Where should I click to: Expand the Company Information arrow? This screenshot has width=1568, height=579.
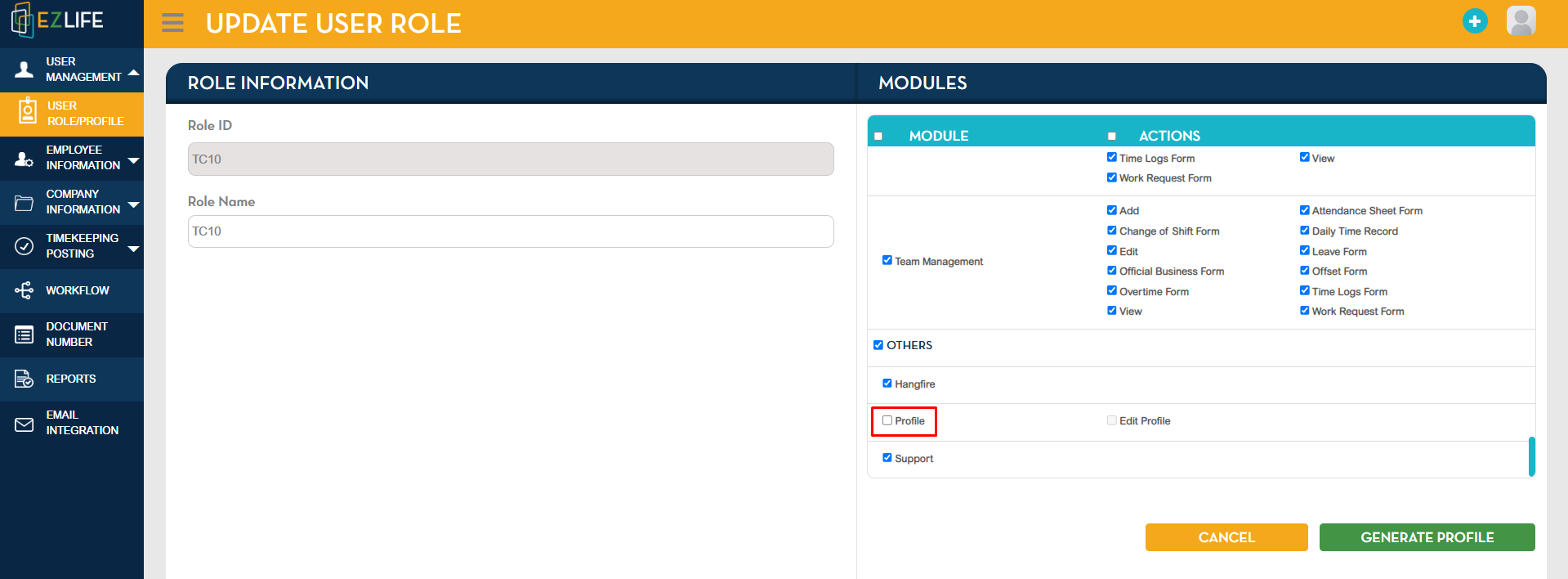click(x=134, y=204)
